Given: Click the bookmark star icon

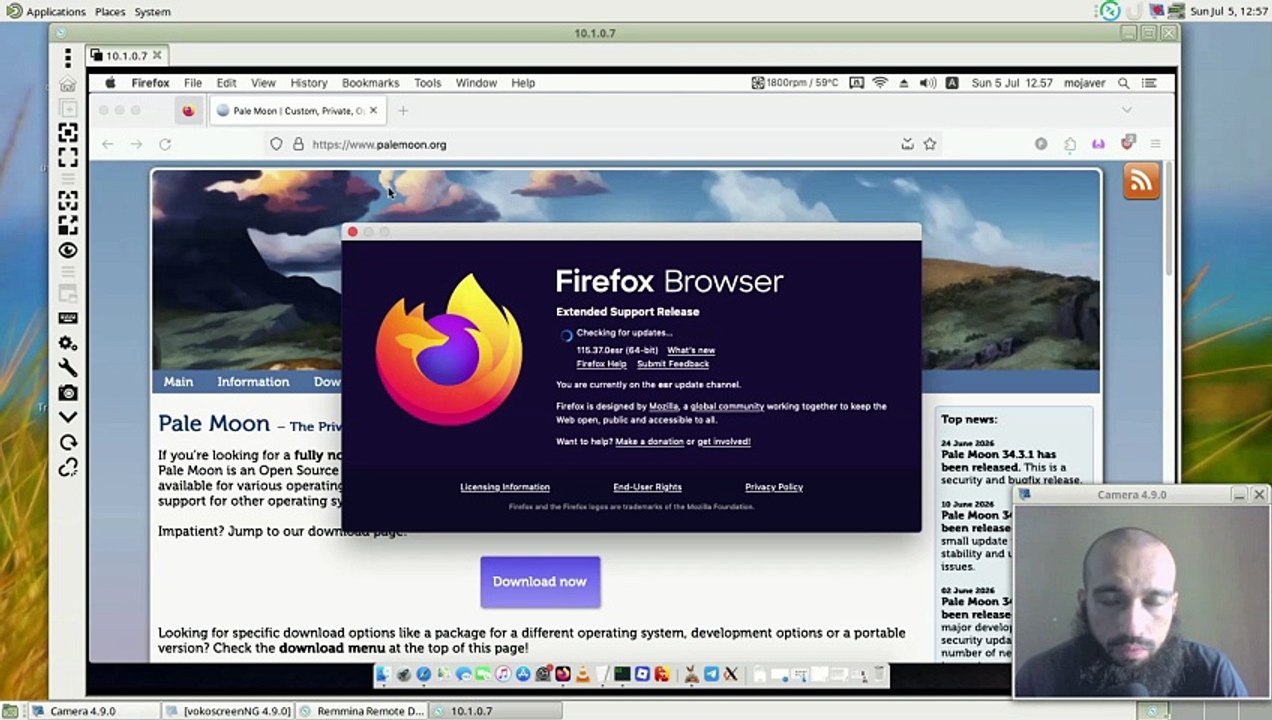Looking at the screenshot, I should 930,144.
